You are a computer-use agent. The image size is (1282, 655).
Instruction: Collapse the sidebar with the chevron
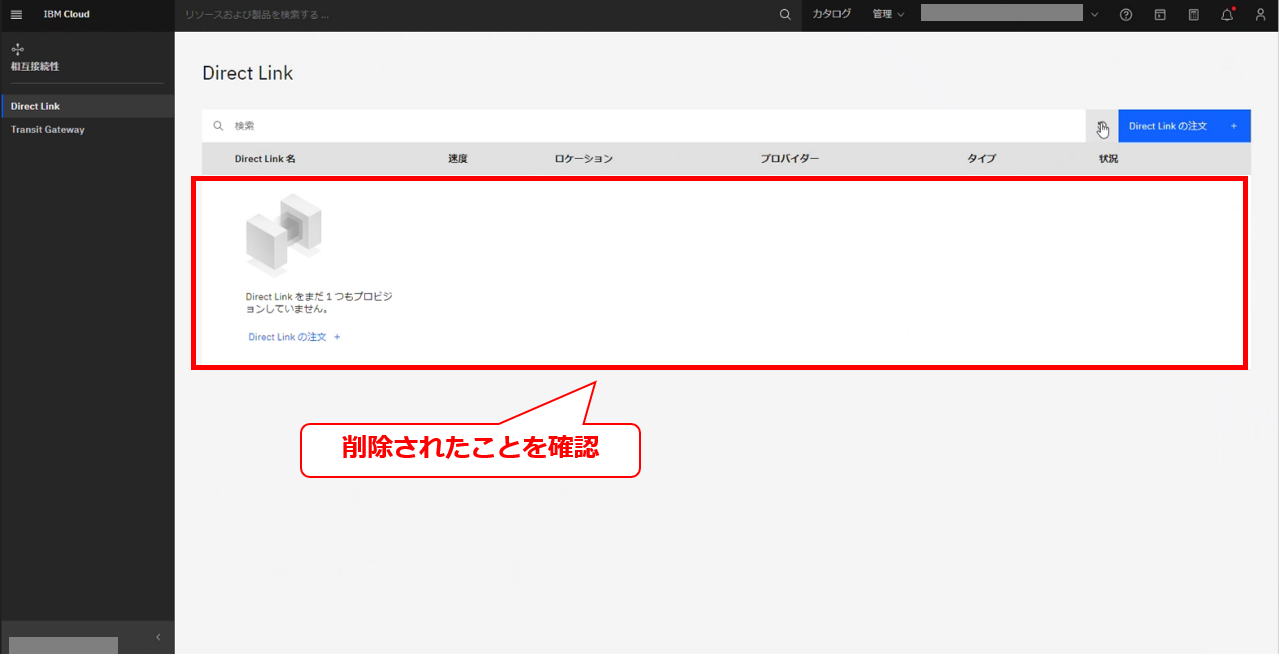158,637
